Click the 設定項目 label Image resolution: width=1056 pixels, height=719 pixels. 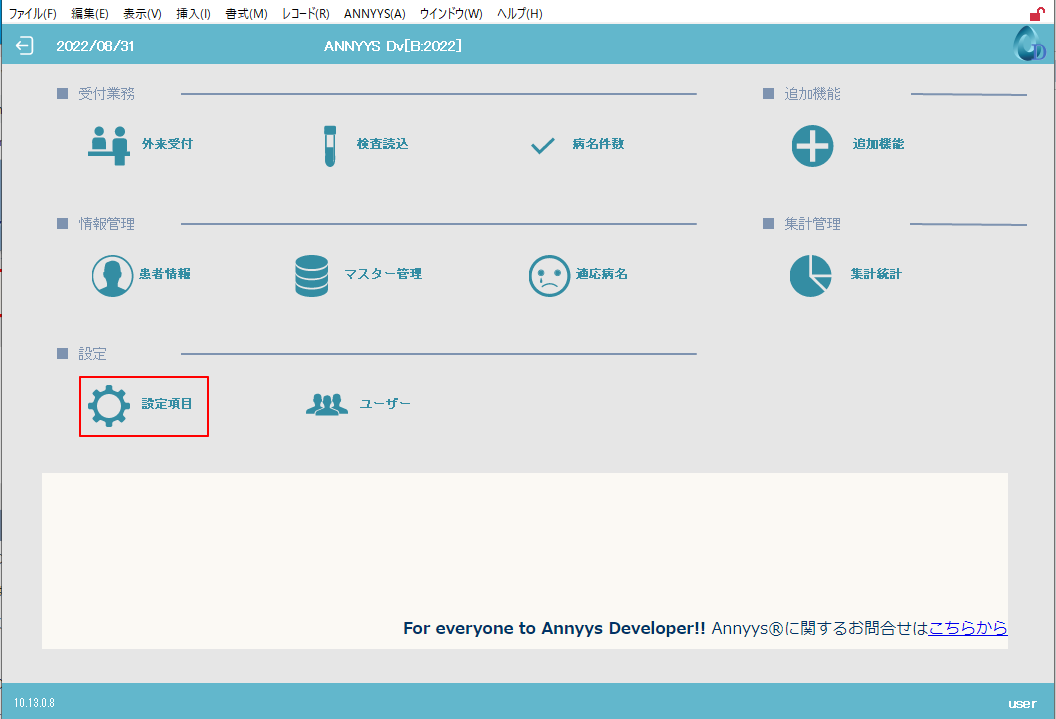(x=167, y=403)
